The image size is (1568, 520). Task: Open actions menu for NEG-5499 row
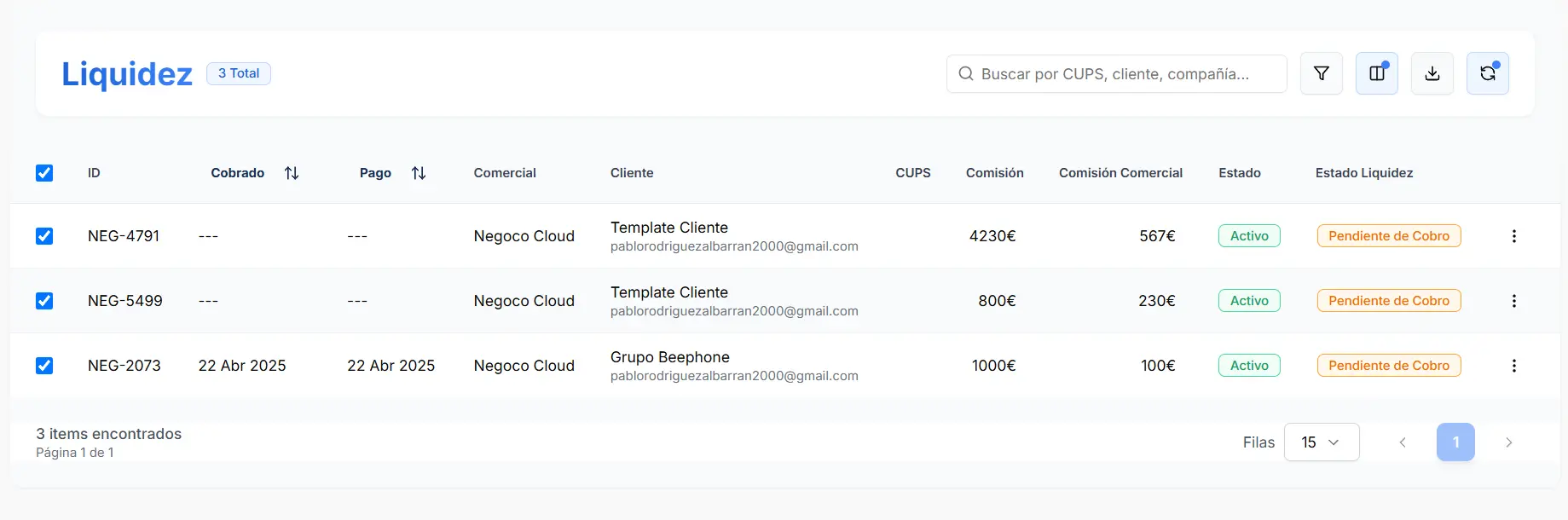(x=1513, y=301)
